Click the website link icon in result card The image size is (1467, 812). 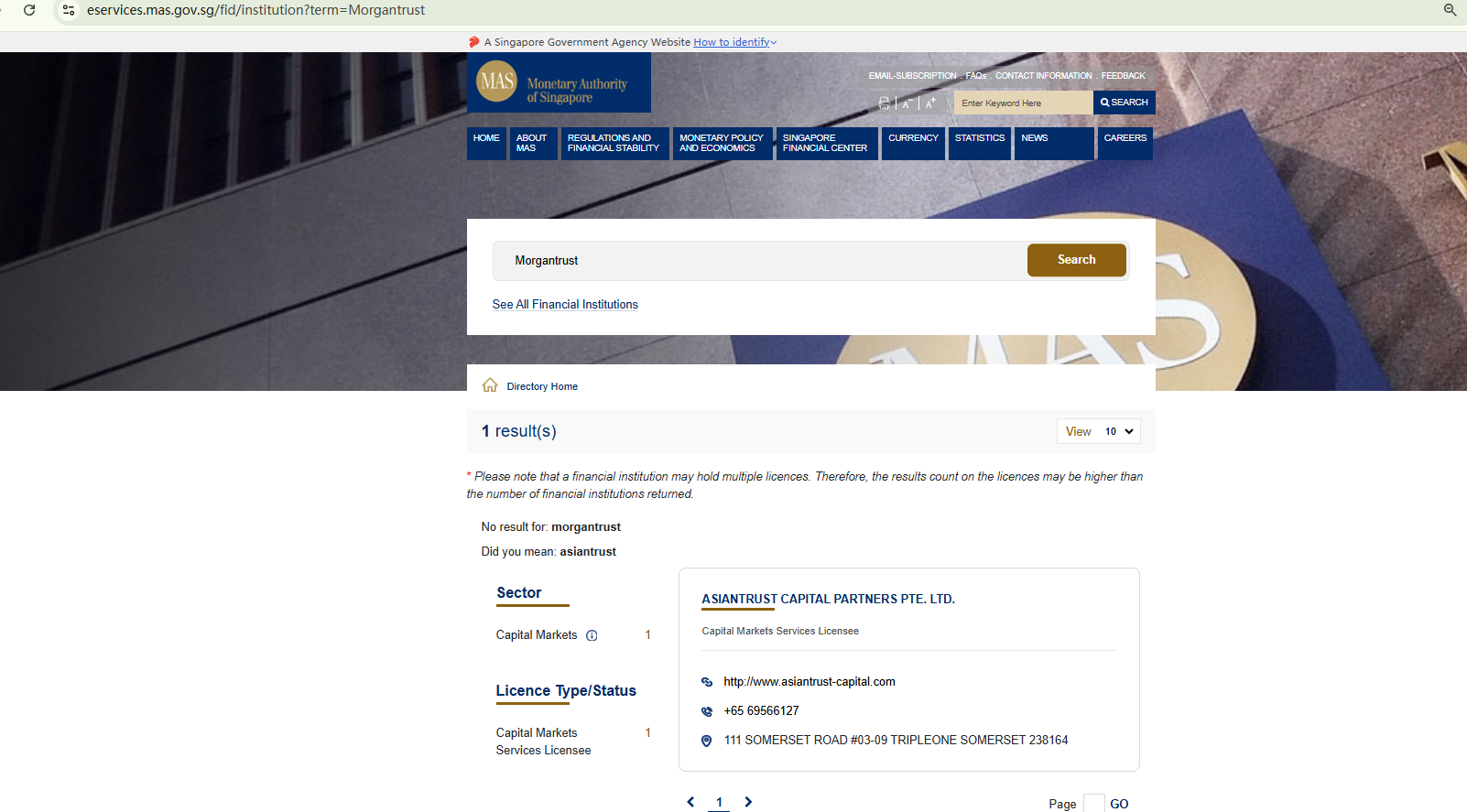(x=707, y=682)
